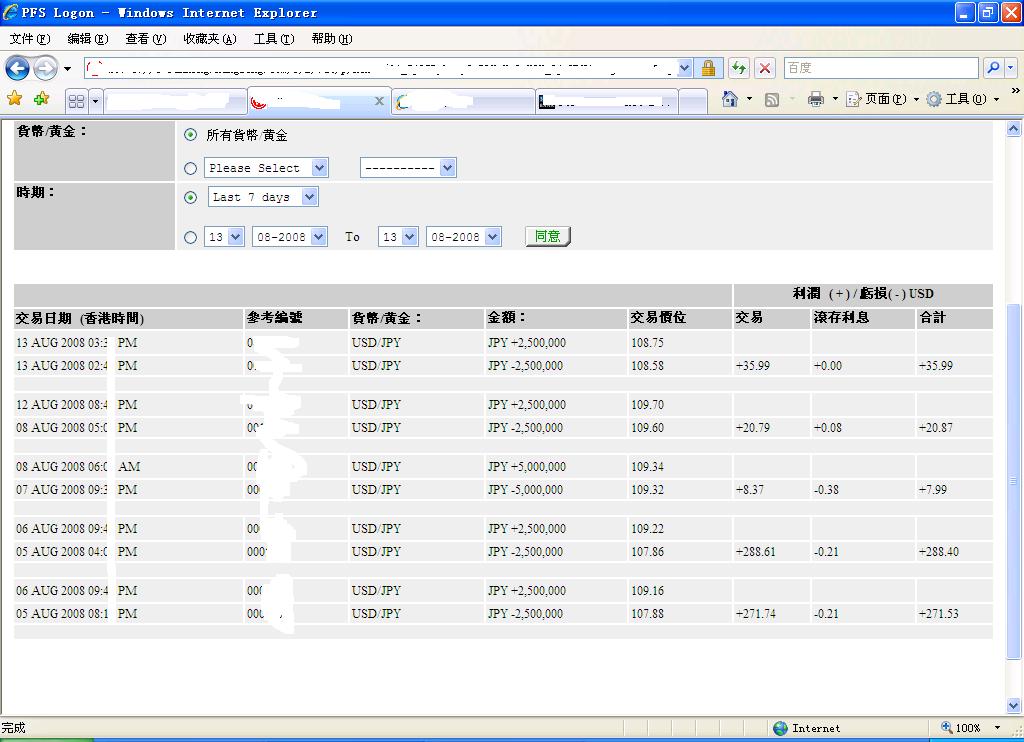
Task: Open the 查看(V) menu
Action: tap(145, 39)
